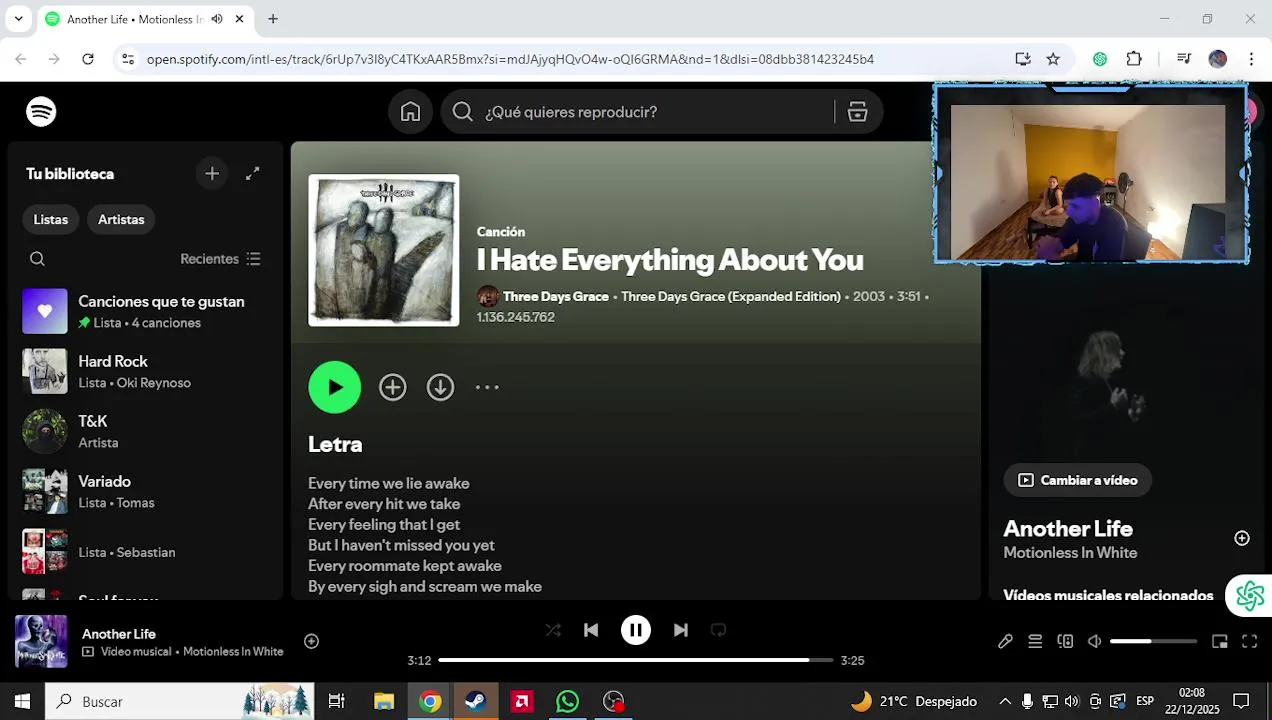The height and width of the screenshot is (720, 1272).
Task: Open the browse icon in search bar
Action: [857, 112]
